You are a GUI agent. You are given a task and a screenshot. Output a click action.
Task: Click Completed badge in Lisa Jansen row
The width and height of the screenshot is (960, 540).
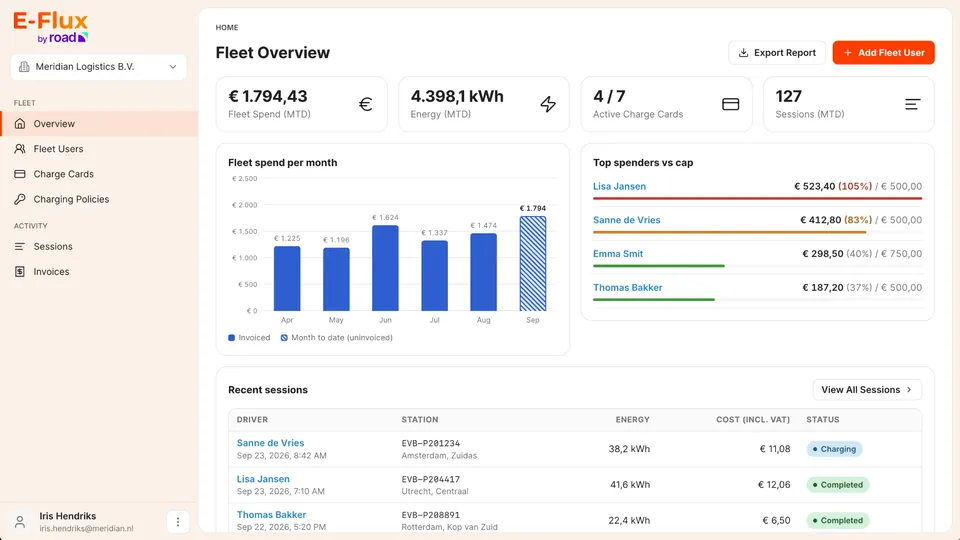tap(838, 485)
